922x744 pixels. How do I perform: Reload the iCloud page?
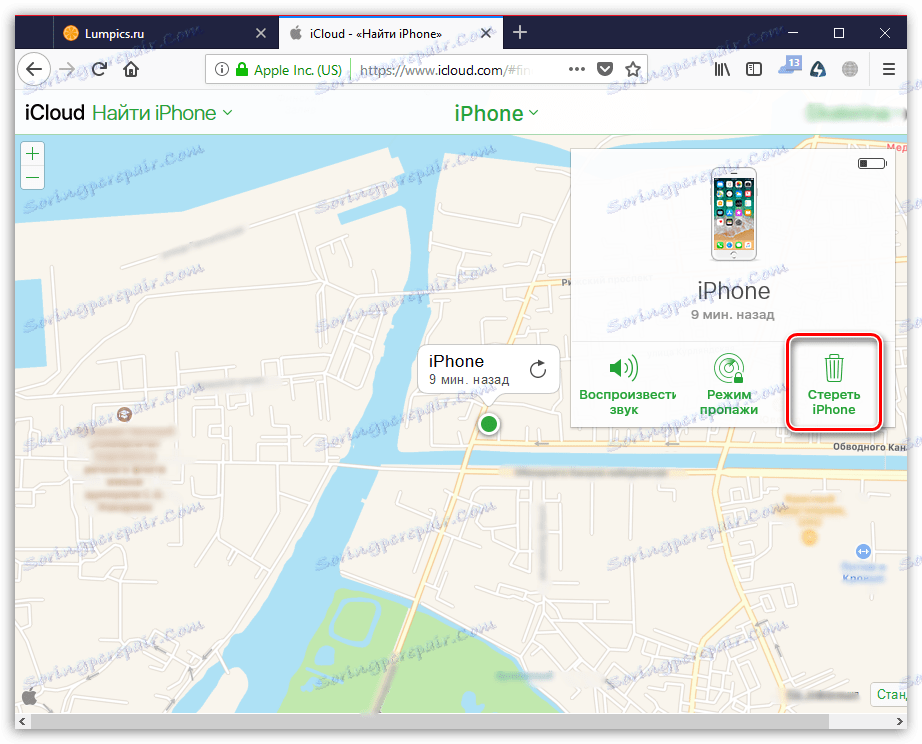99,69
